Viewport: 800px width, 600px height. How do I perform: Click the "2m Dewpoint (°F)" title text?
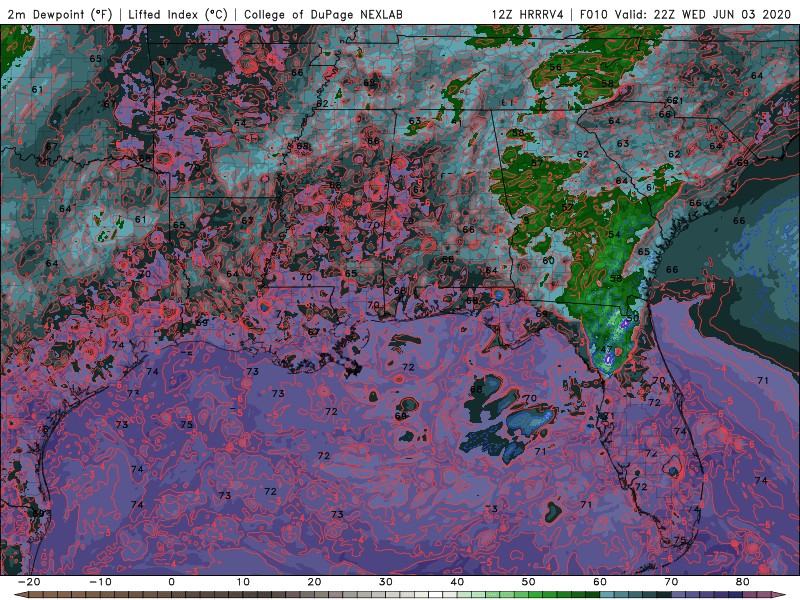(60, 14)
